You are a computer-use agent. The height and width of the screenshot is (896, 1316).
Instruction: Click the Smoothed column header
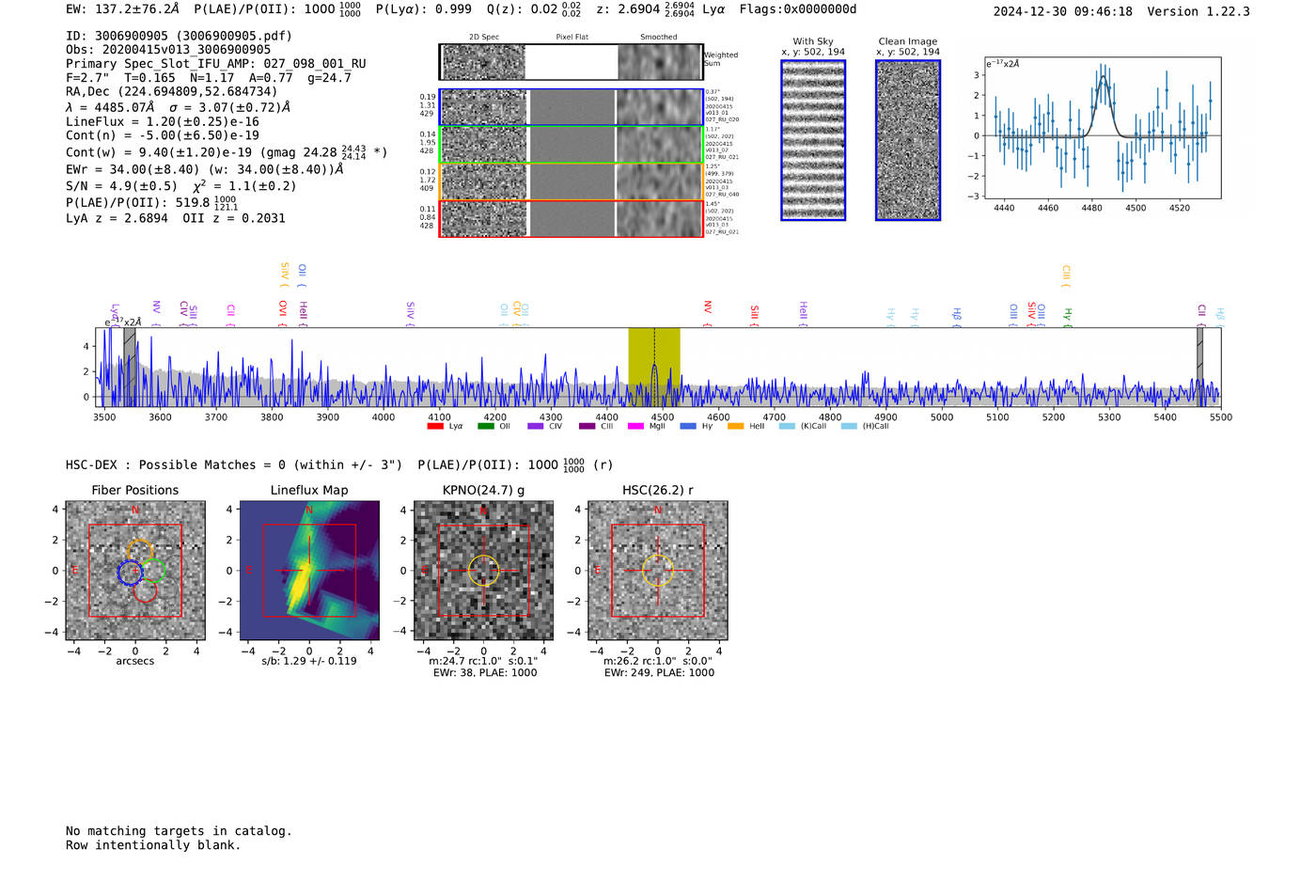coord(659,38)
